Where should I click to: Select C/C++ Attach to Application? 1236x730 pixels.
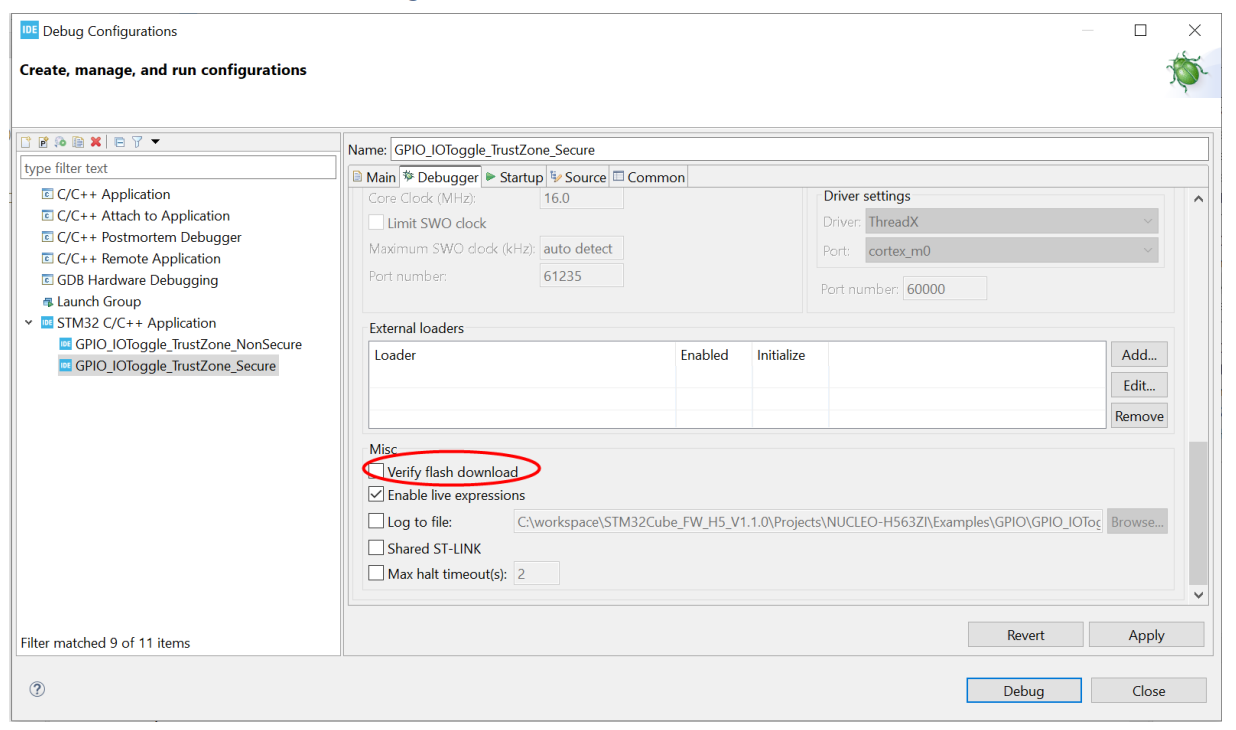pyautogui.click(x=135, y=216)
